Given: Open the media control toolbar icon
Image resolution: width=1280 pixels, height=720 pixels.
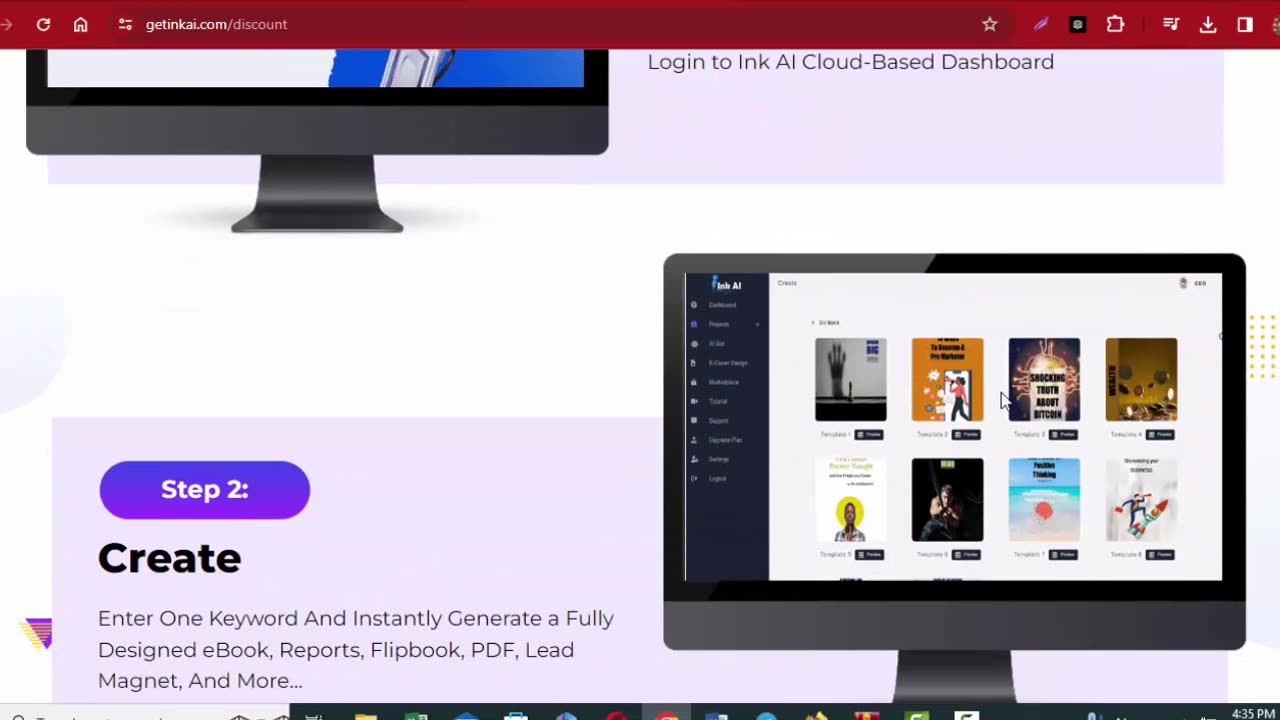Looking at the screenshot, I should (1170, 24).
